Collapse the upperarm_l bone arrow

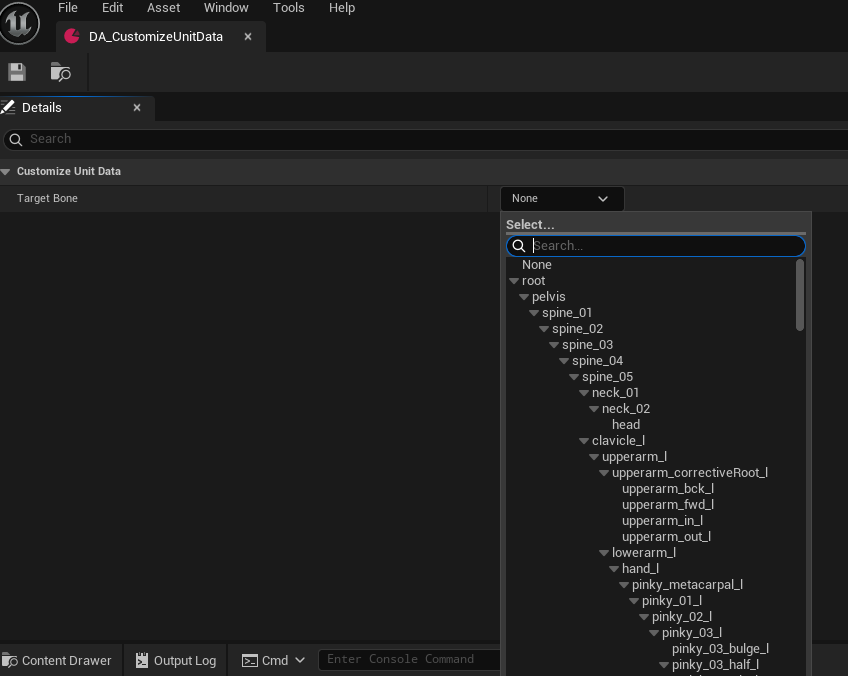click(x=594, y=457)
